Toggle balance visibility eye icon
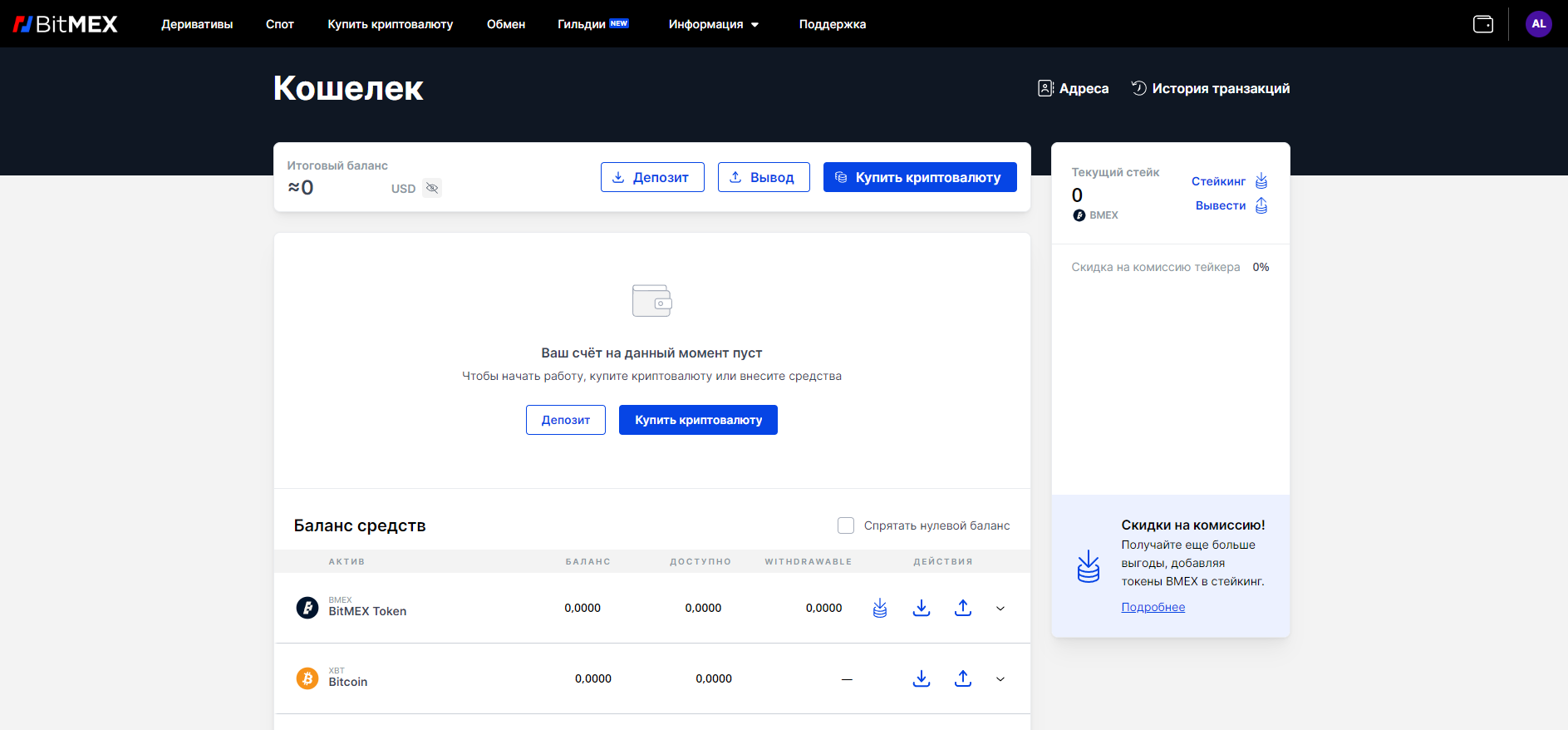Screen dimensions: 1568x730 [432, 188]
